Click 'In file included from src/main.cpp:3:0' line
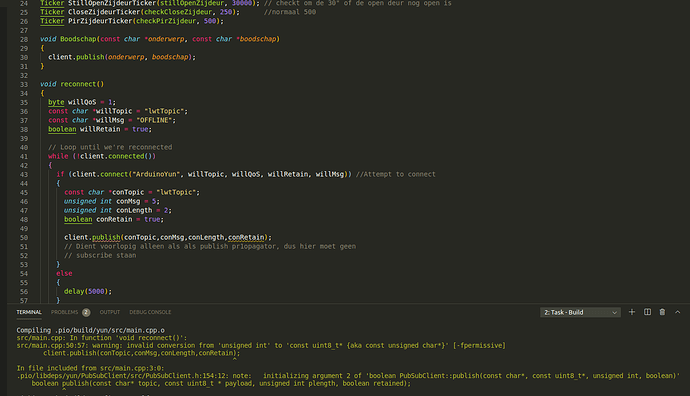Screen dimensions: 690x396 (x=90, y=368)
